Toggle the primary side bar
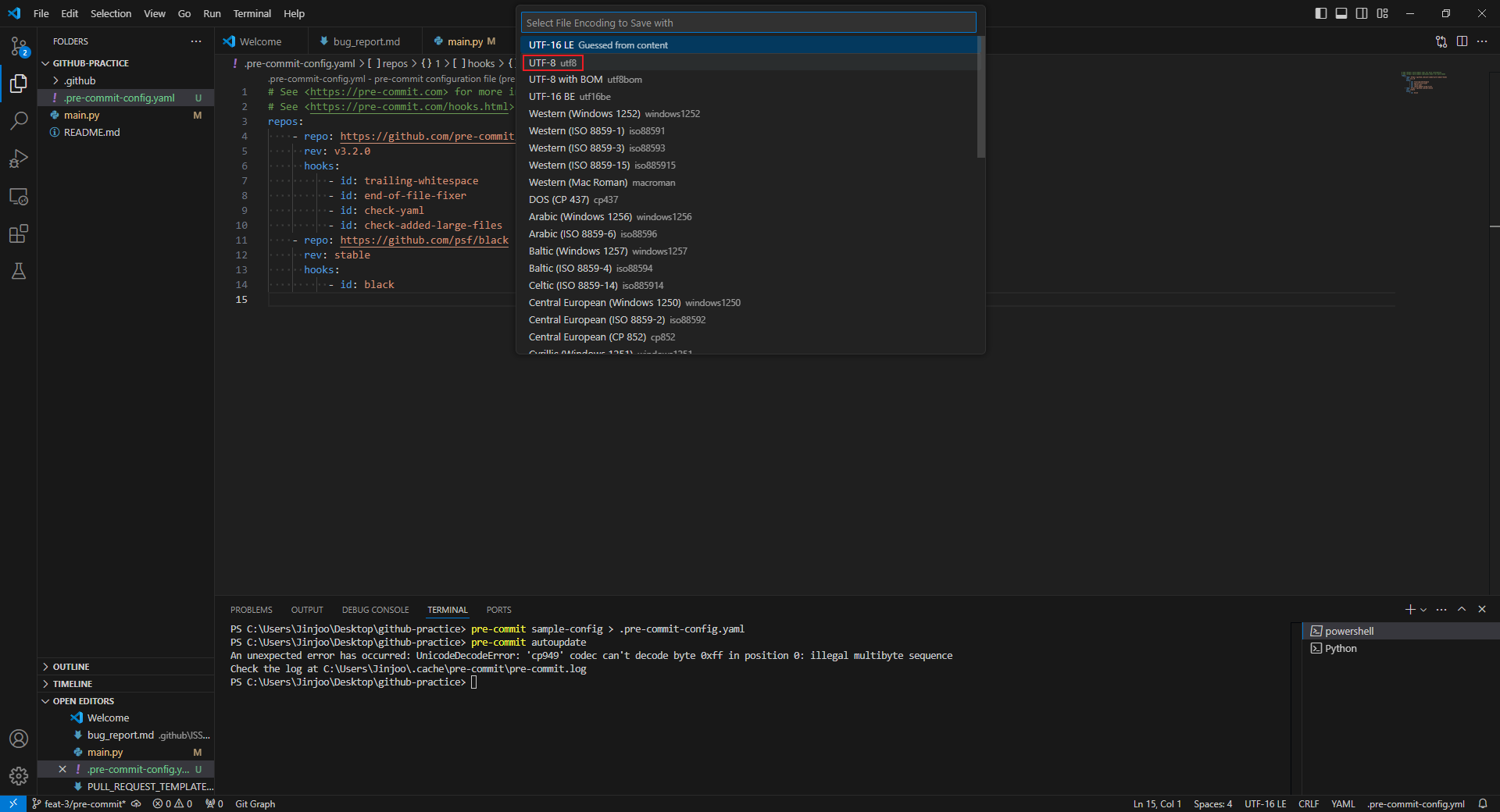 click(1321, 13)
